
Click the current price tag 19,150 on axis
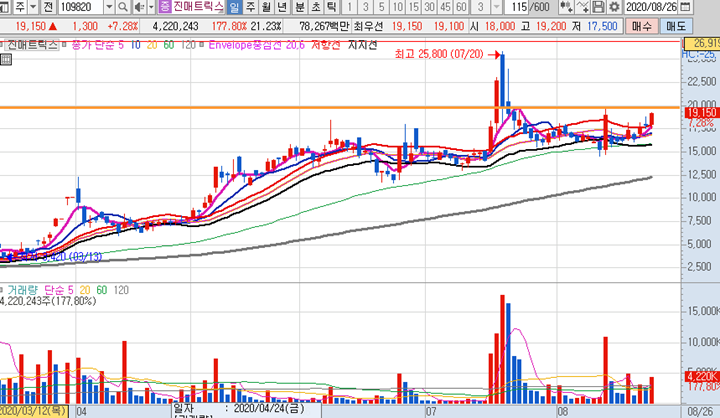702,113
